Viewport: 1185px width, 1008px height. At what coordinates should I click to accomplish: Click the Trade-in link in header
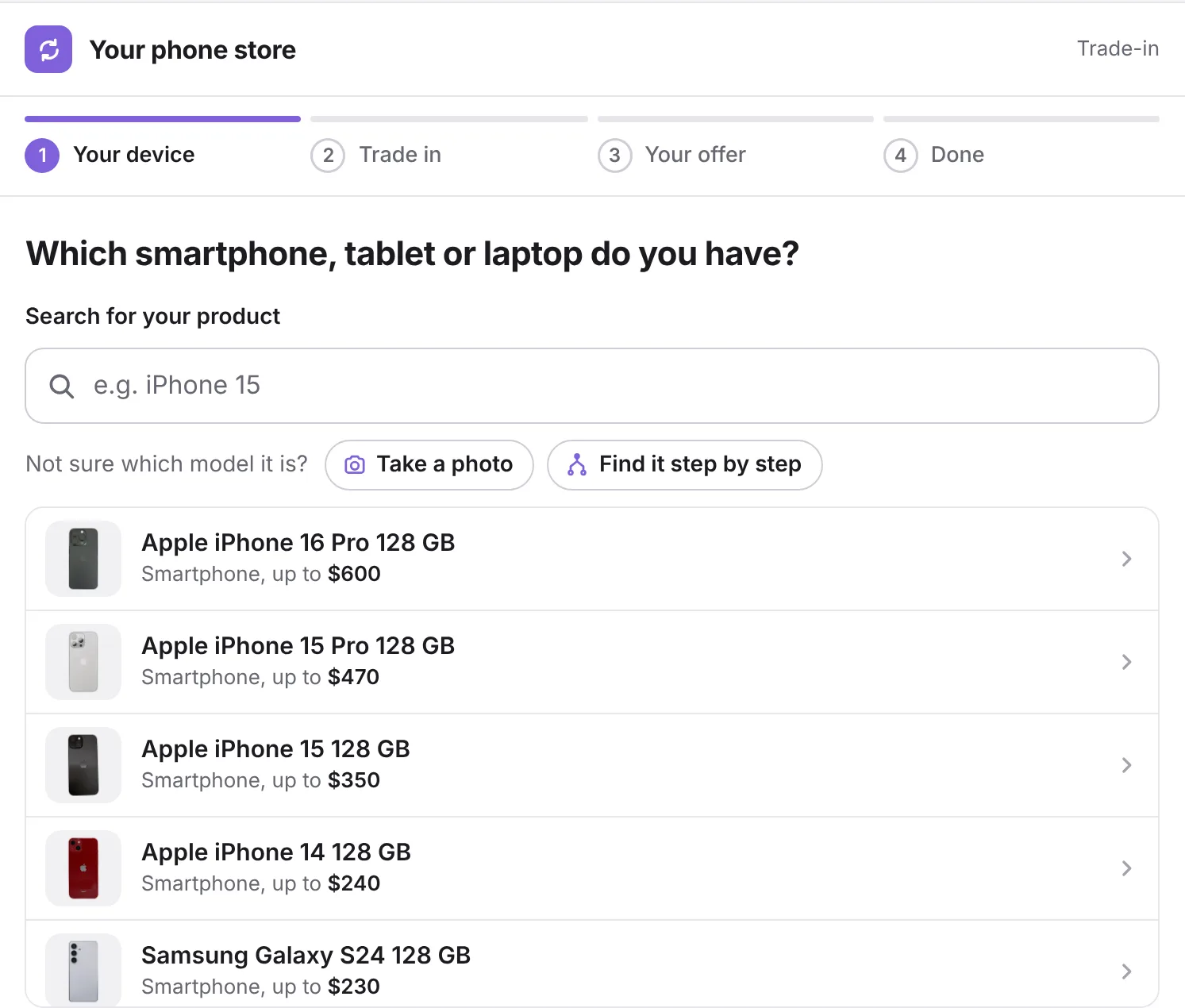tap(1118, 48)
